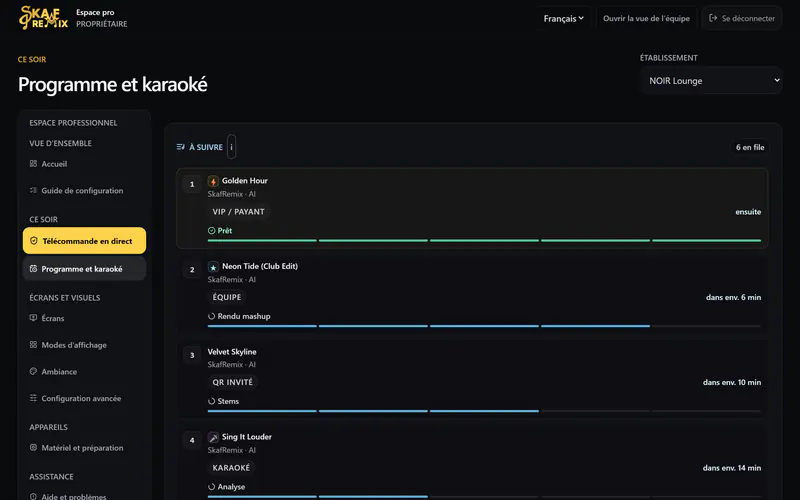The width and height of the screenshot is (800, 500).
Task: Click the queue number 3 badge
Action: point(192,355)
